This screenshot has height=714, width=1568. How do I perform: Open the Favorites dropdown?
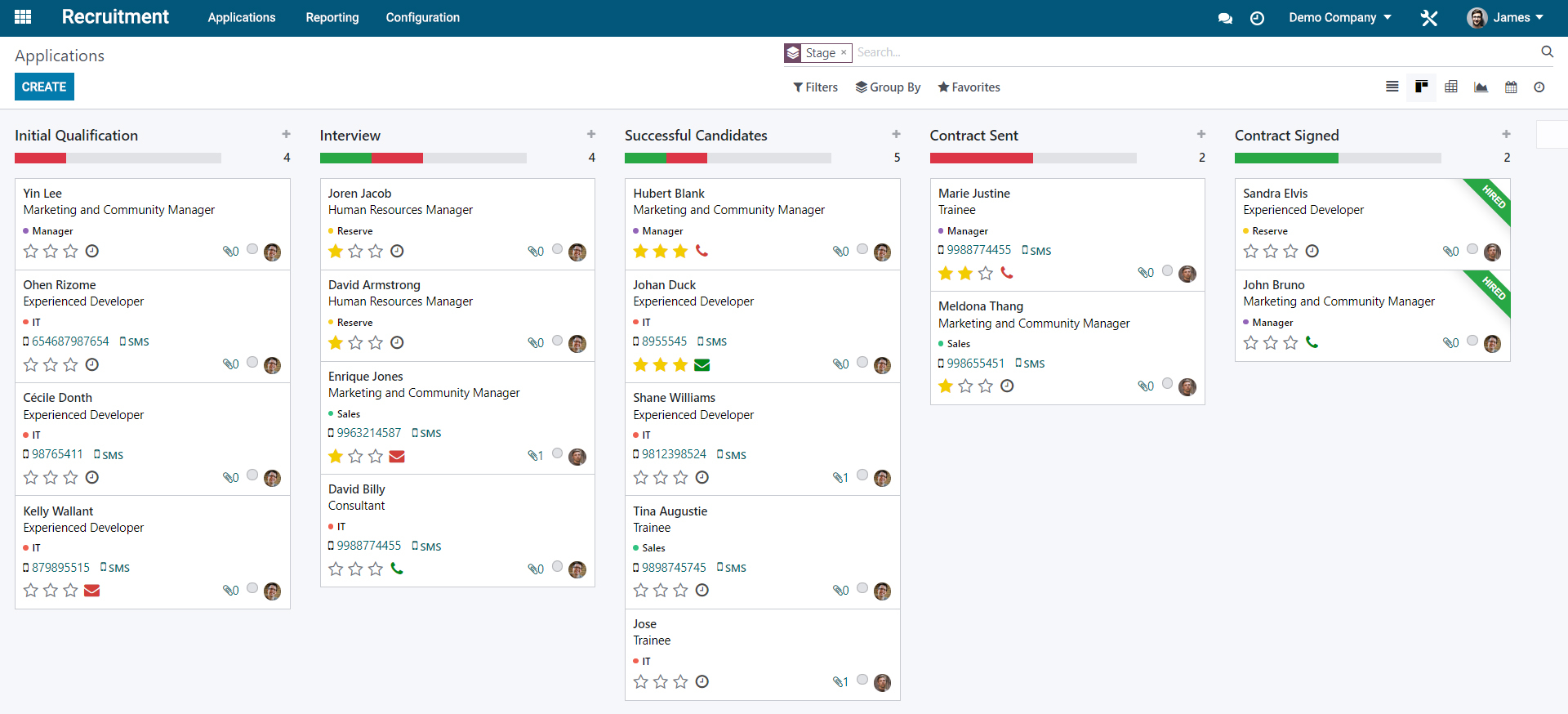969,87
